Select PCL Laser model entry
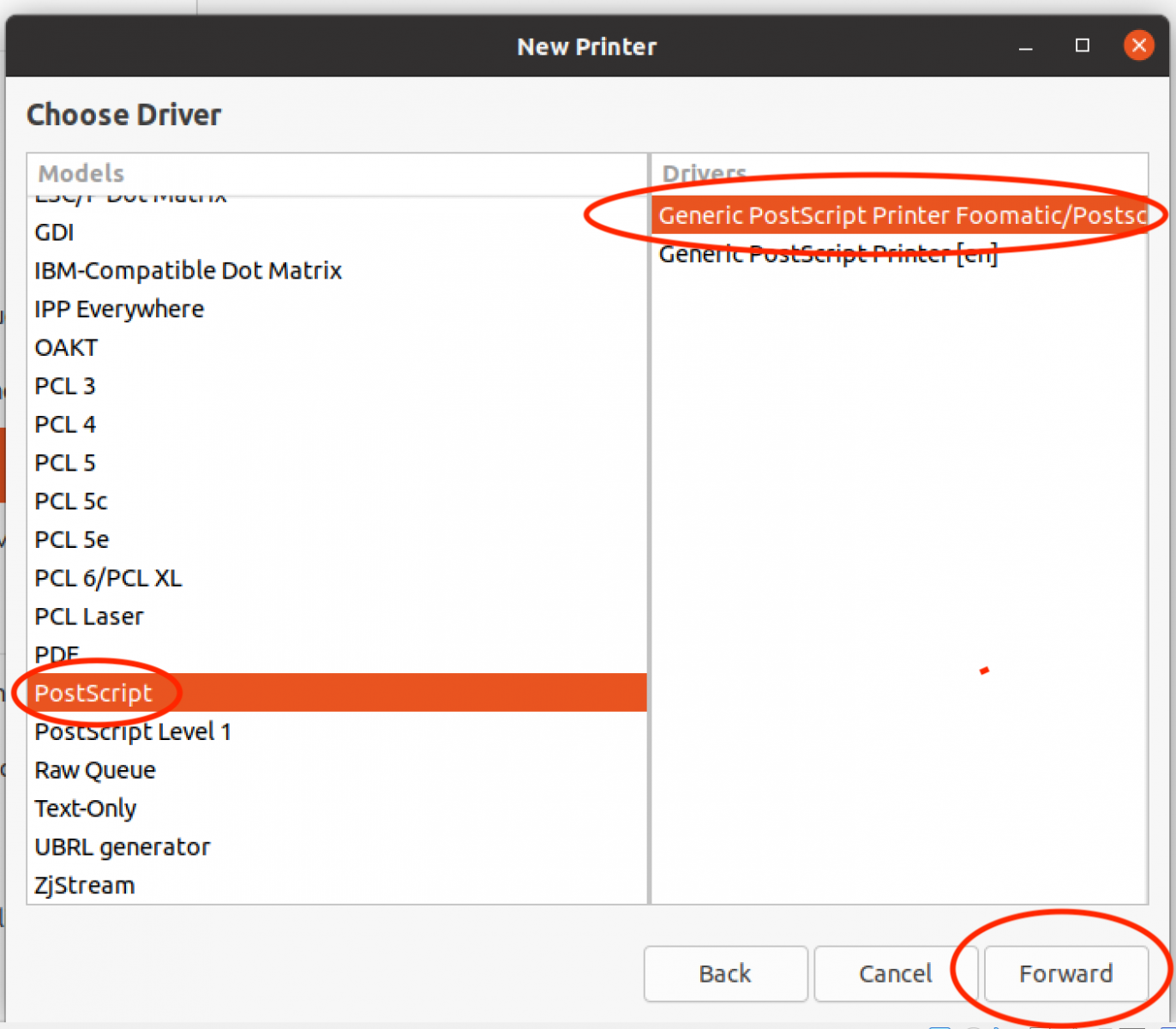The height and width of the screenshot is (1029, 1176). (x=89, y=617)
